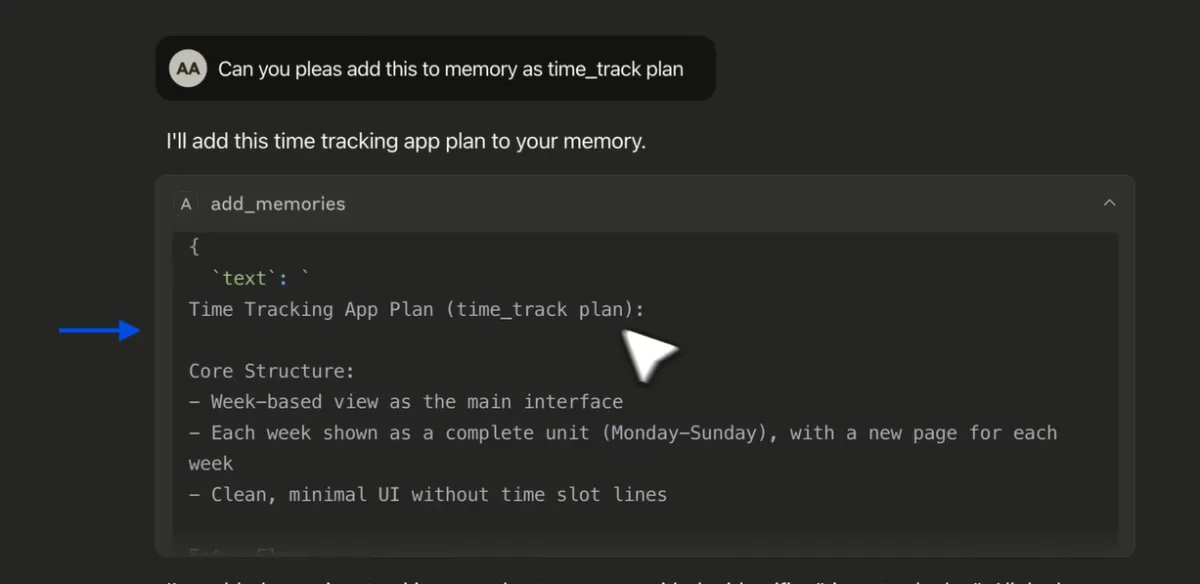
Task: Click the add_memories tool name label
Action: (x=278, y=204)
